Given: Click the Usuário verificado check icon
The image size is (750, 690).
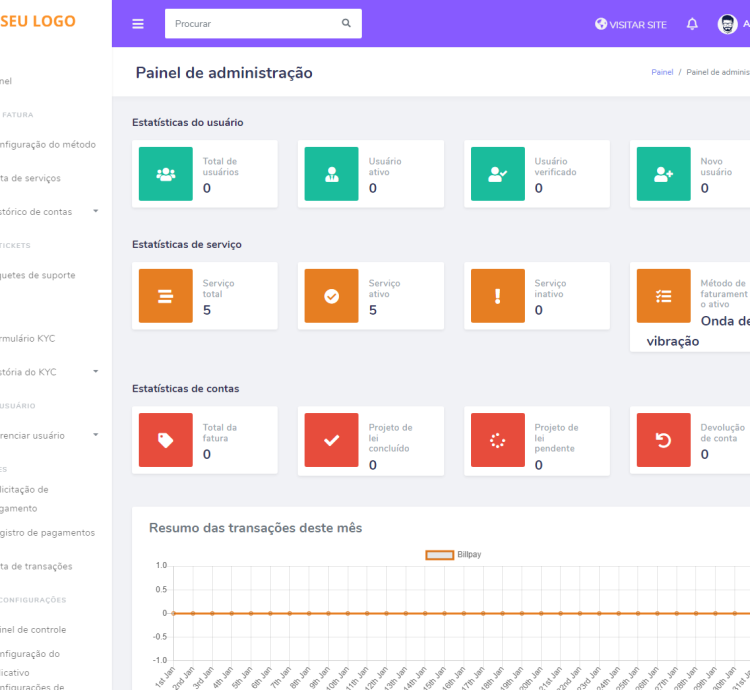Looking at the screenshot, I should [x=497, y=174].
